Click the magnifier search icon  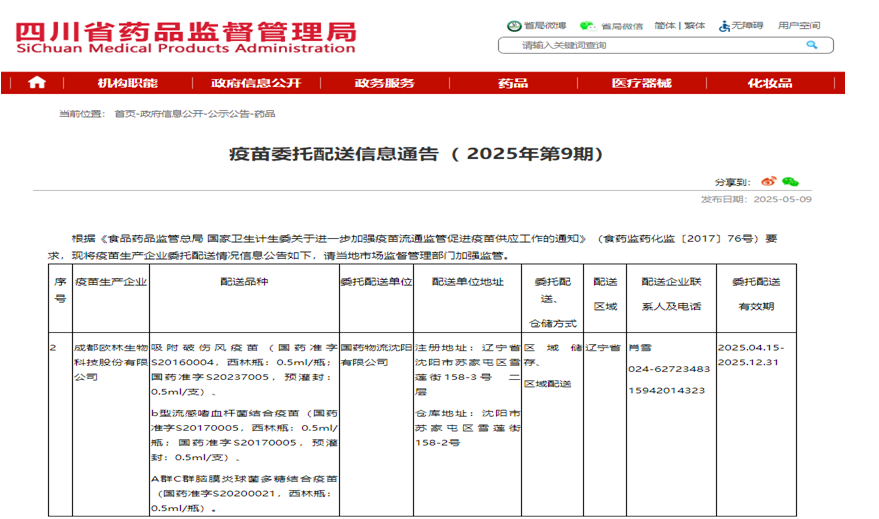pos(813,45)
